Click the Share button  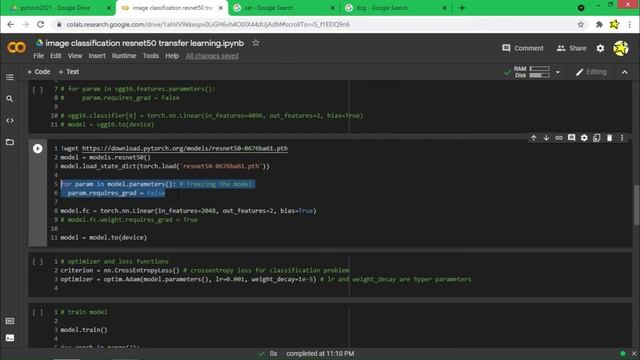tap(571, 48)
